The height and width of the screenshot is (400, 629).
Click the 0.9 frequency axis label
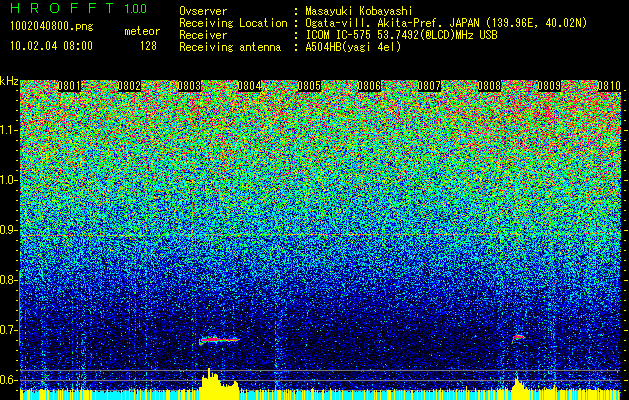point(8,230)
